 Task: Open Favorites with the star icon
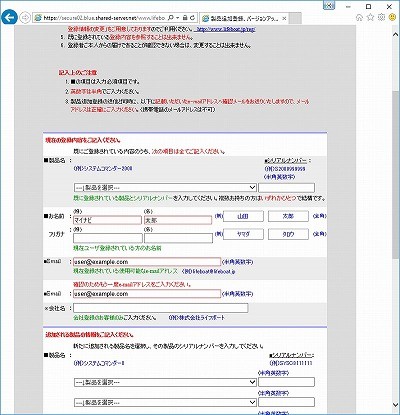tap(370, 17)
